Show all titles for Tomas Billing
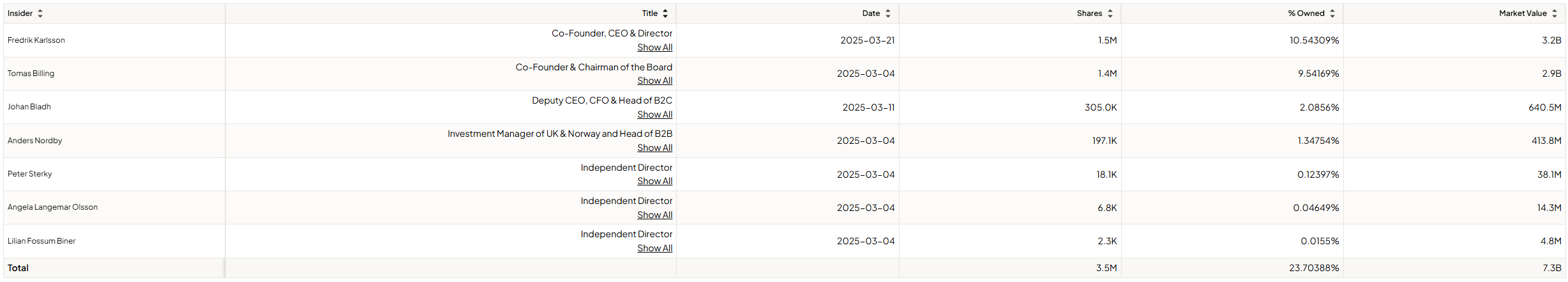The width and height of the screenshot is (1568, 282). pyautogui.click(x=654, y=81)
